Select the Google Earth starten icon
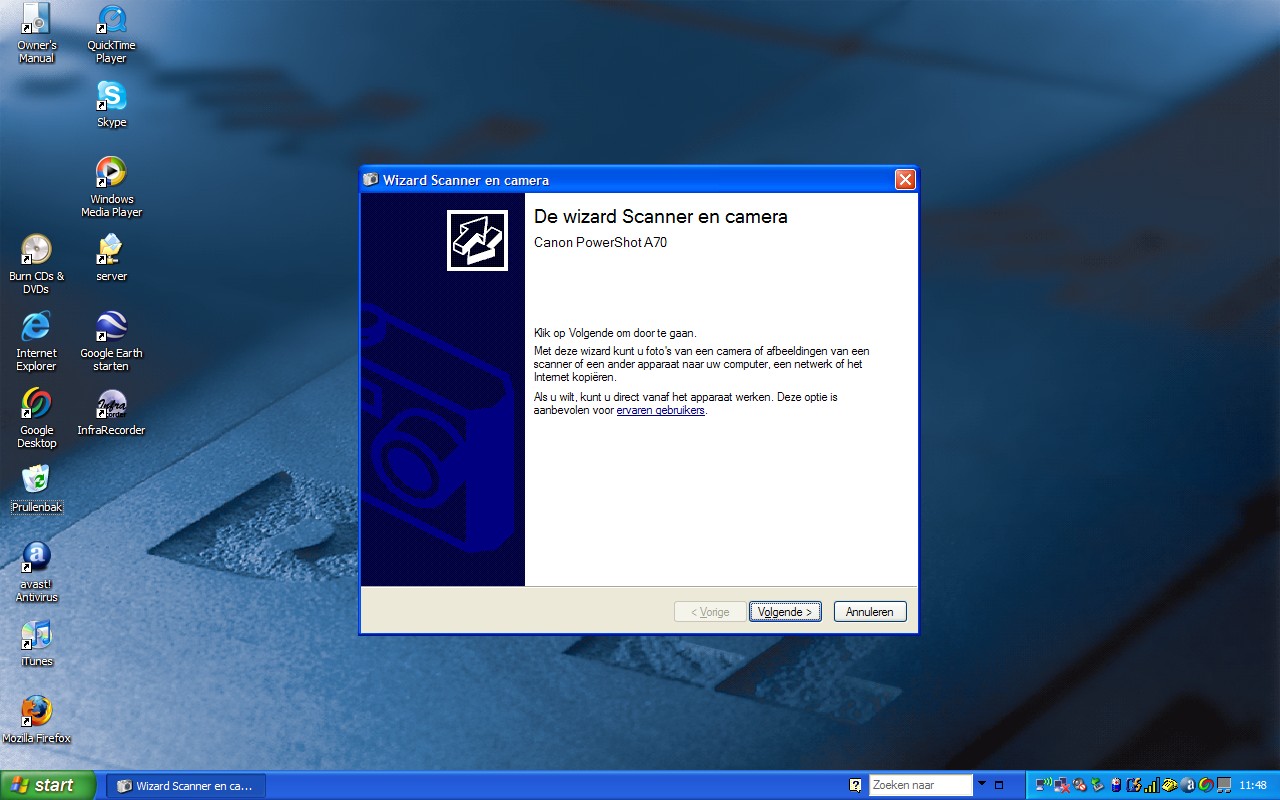Image resolution: width=1280 pixels, height=800 pixels. (x=111, y=341)
